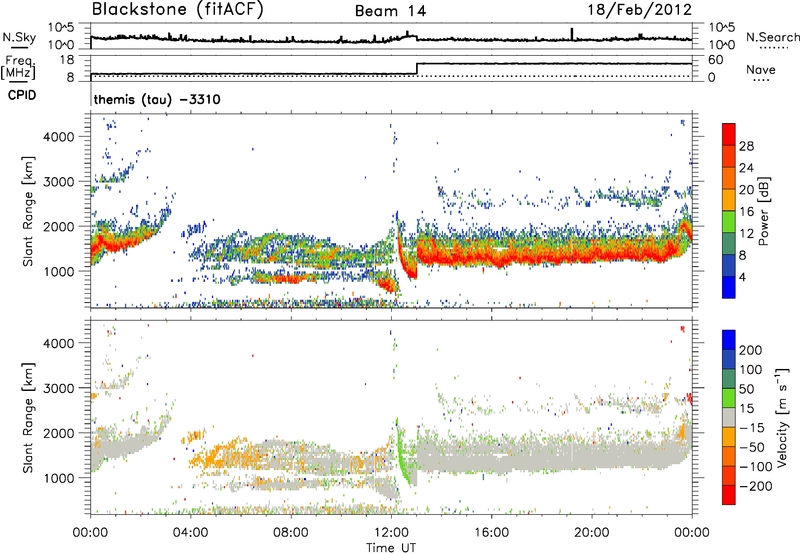Click the "Beam 14" heading
The image size is (800, 554).
(x=390, y=11)
